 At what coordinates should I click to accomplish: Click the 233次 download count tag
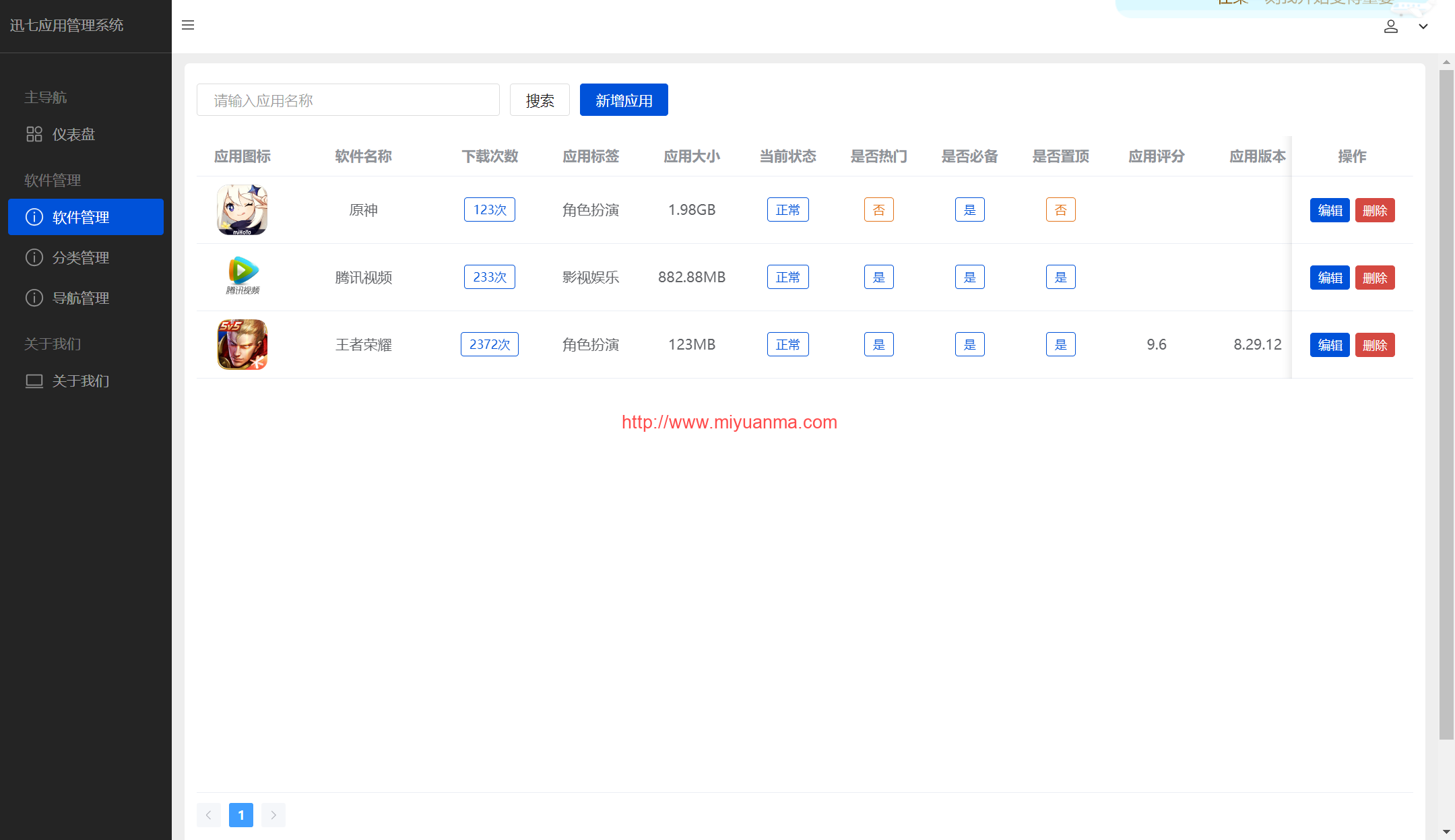pyautogui.click(x=490, y=277)
